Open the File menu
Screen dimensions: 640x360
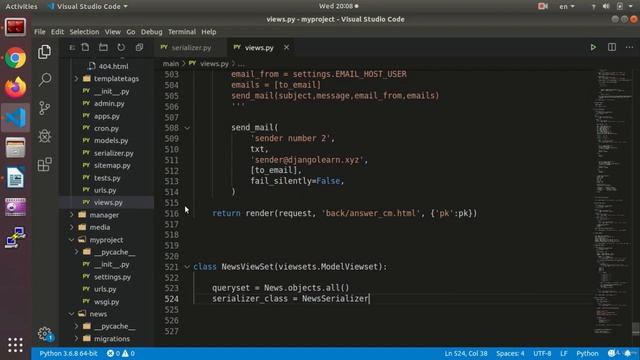[40, 32]
